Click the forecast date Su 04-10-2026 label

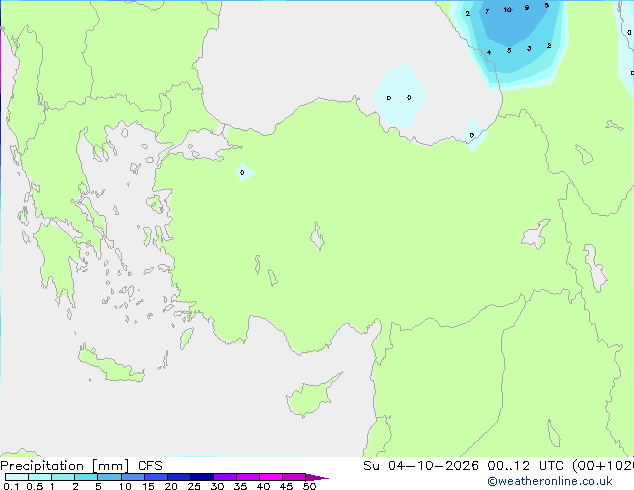[x=421, y=466]
